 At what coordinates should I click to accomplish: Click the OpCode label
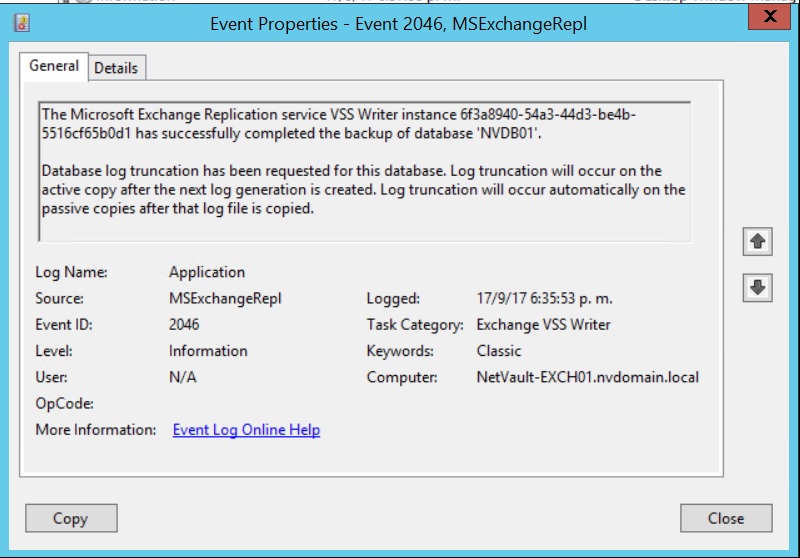point(64,404)
